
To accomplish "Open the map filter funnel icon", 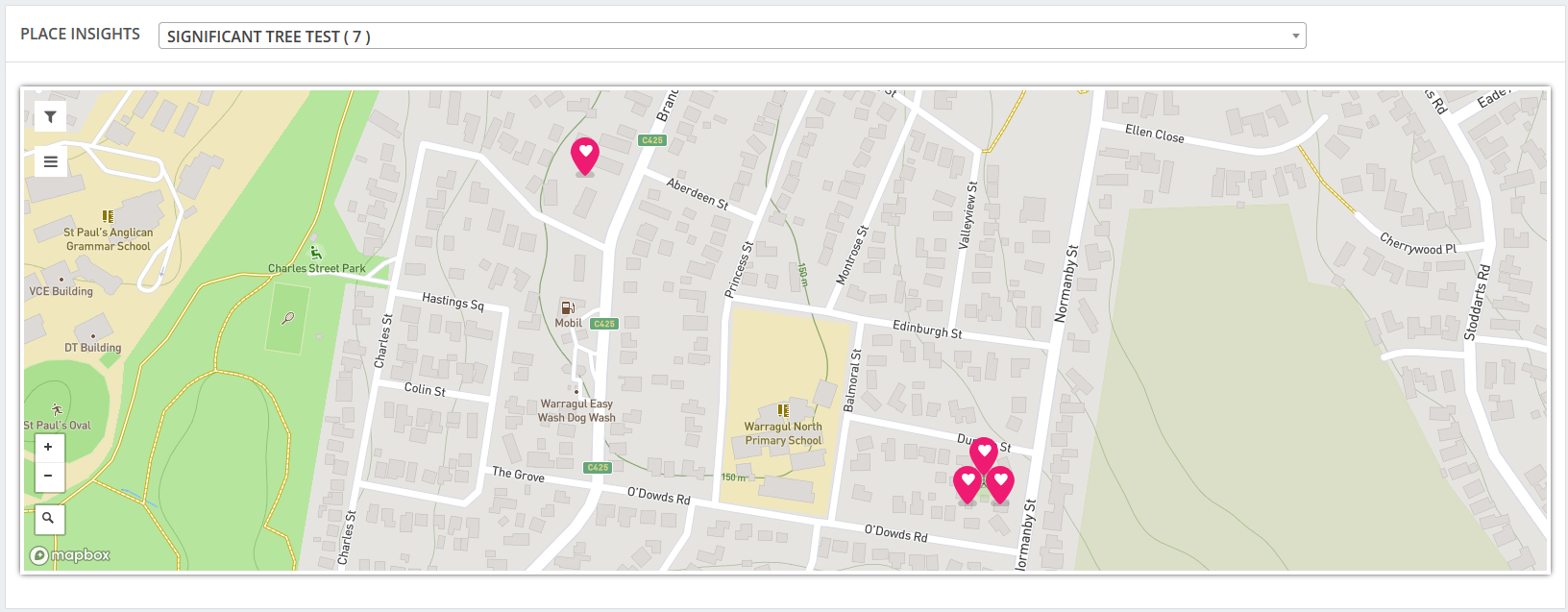I will [x=50, y=117].
